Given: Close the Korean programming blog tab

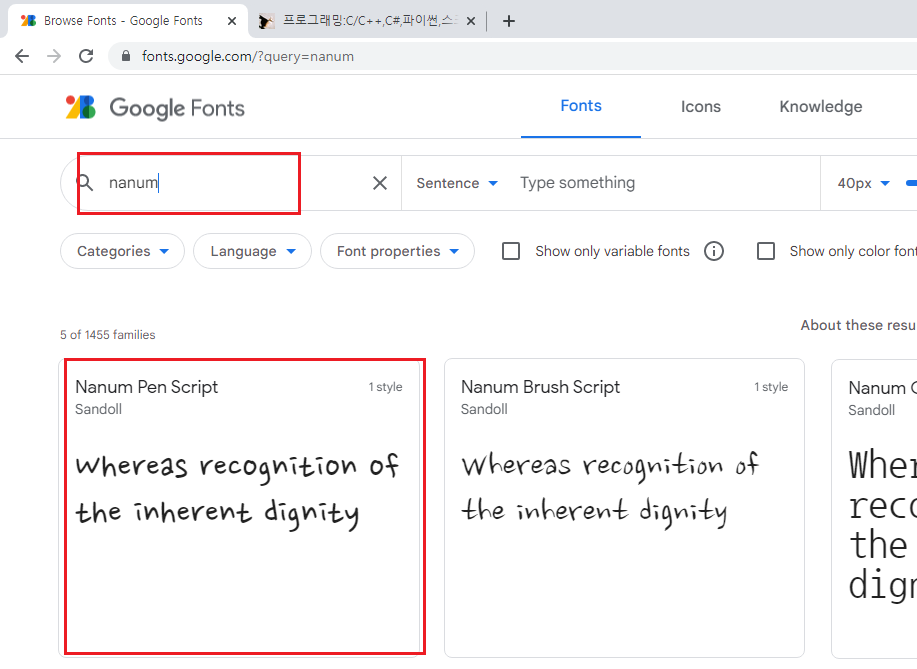Looking at the screenshot, I should [471, 21].
